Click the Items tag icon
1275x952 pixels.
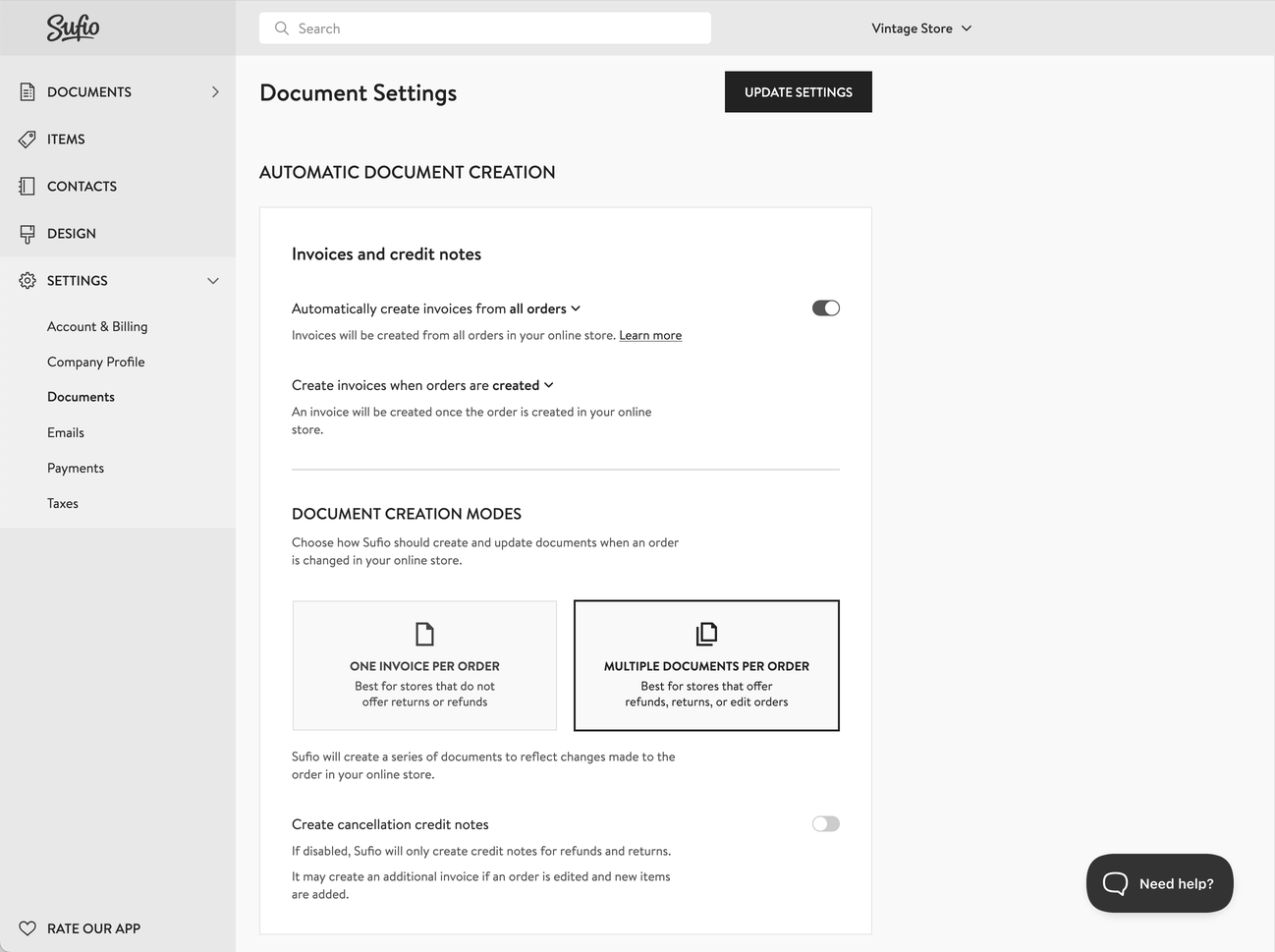[28, 140]
